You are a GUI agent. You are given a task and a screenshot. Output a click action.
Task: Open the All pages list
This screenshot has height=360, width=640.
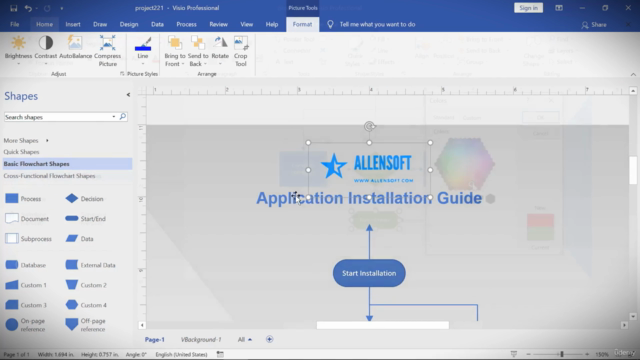(x=244, y=339)
